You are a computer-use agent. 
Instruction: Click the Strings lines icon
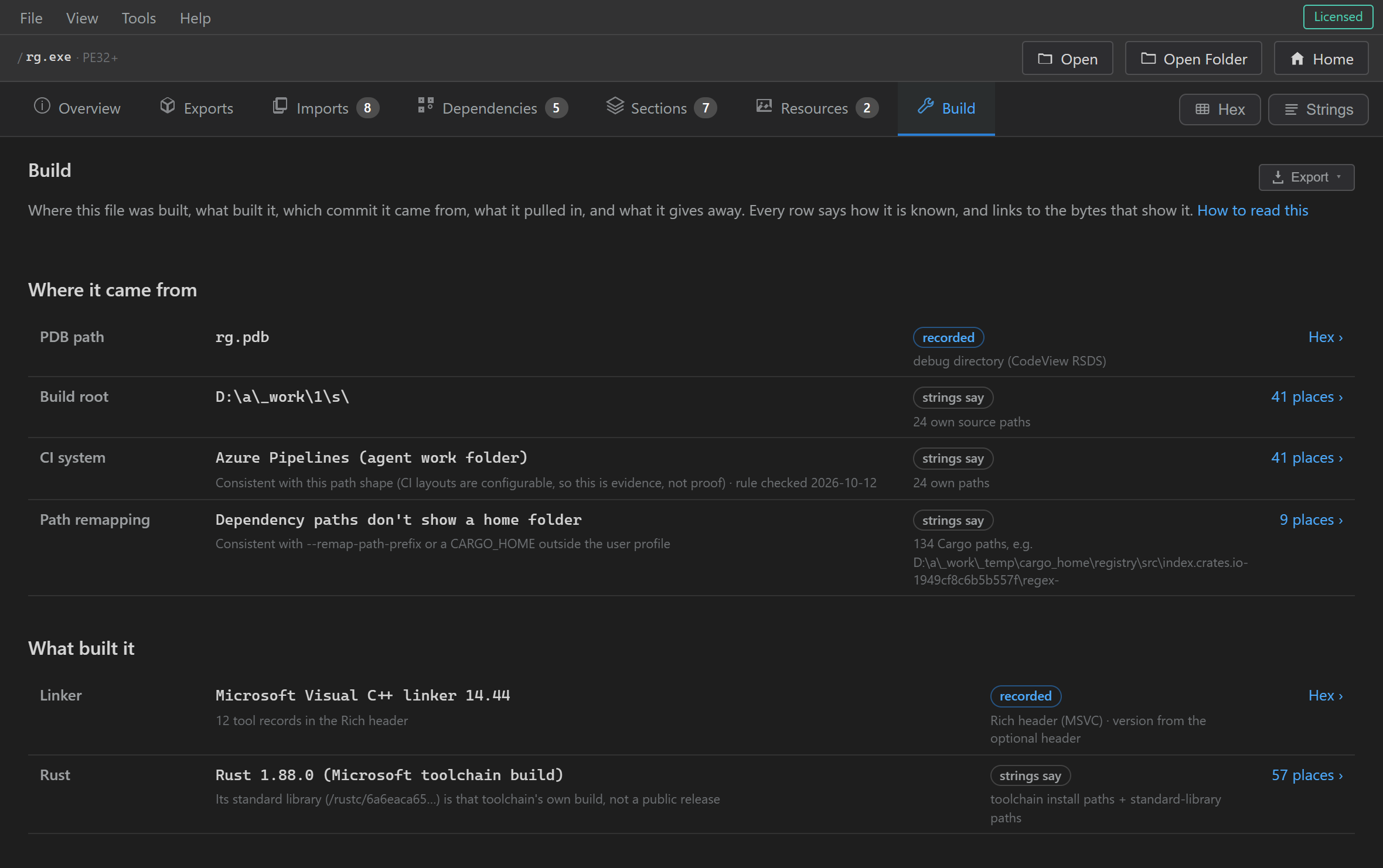1291,110
